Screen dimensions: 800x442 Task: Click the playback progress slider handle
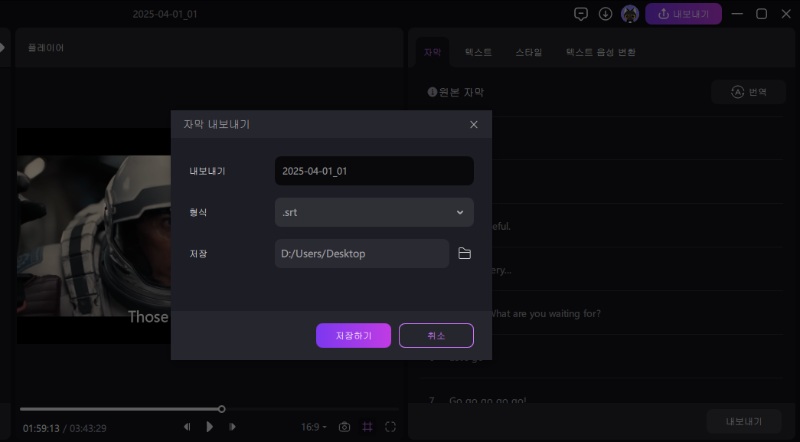point(221,409)
